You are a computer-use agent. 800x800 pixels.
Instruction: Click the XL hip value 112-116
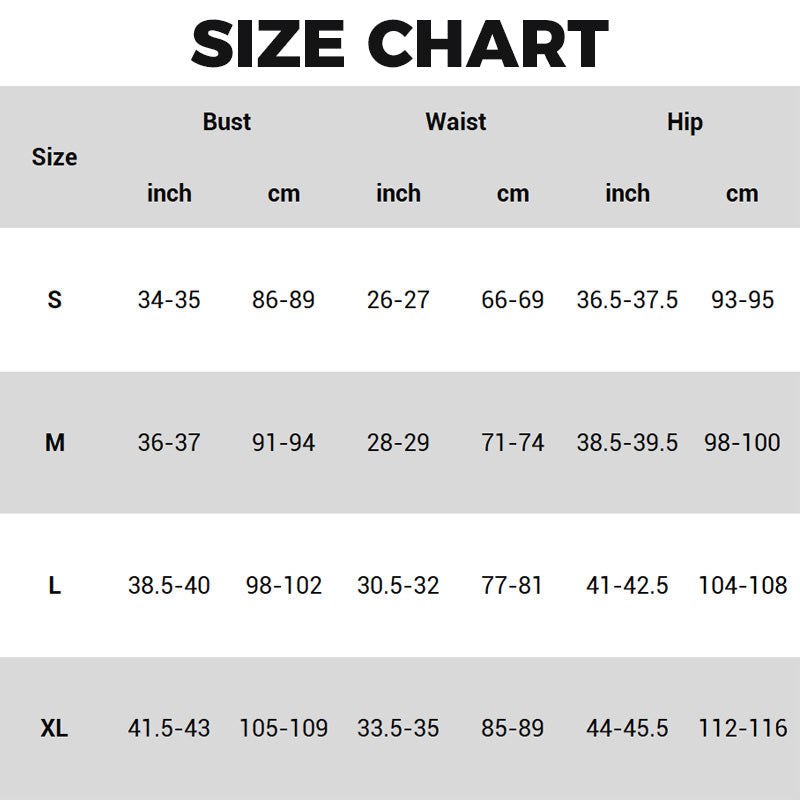pyautogui.click(x=742, y=729)
